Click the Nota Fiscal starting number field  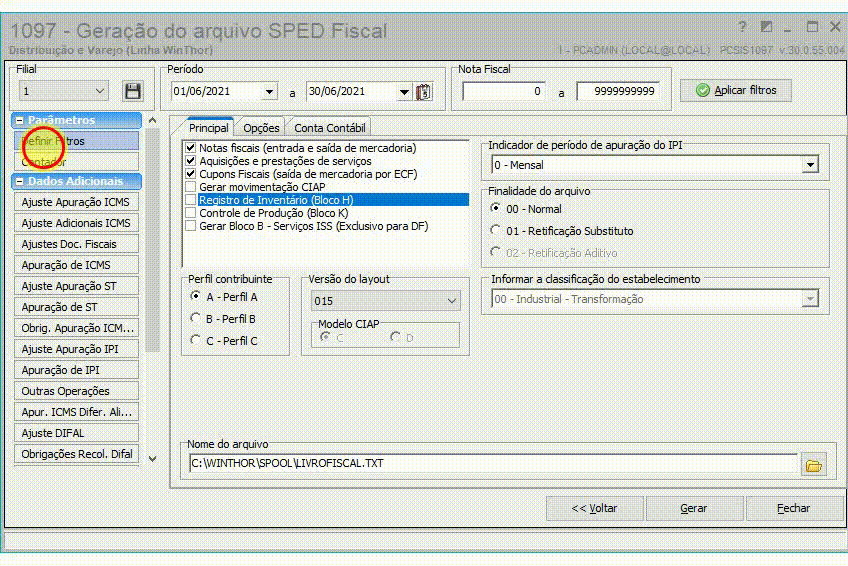504,91
